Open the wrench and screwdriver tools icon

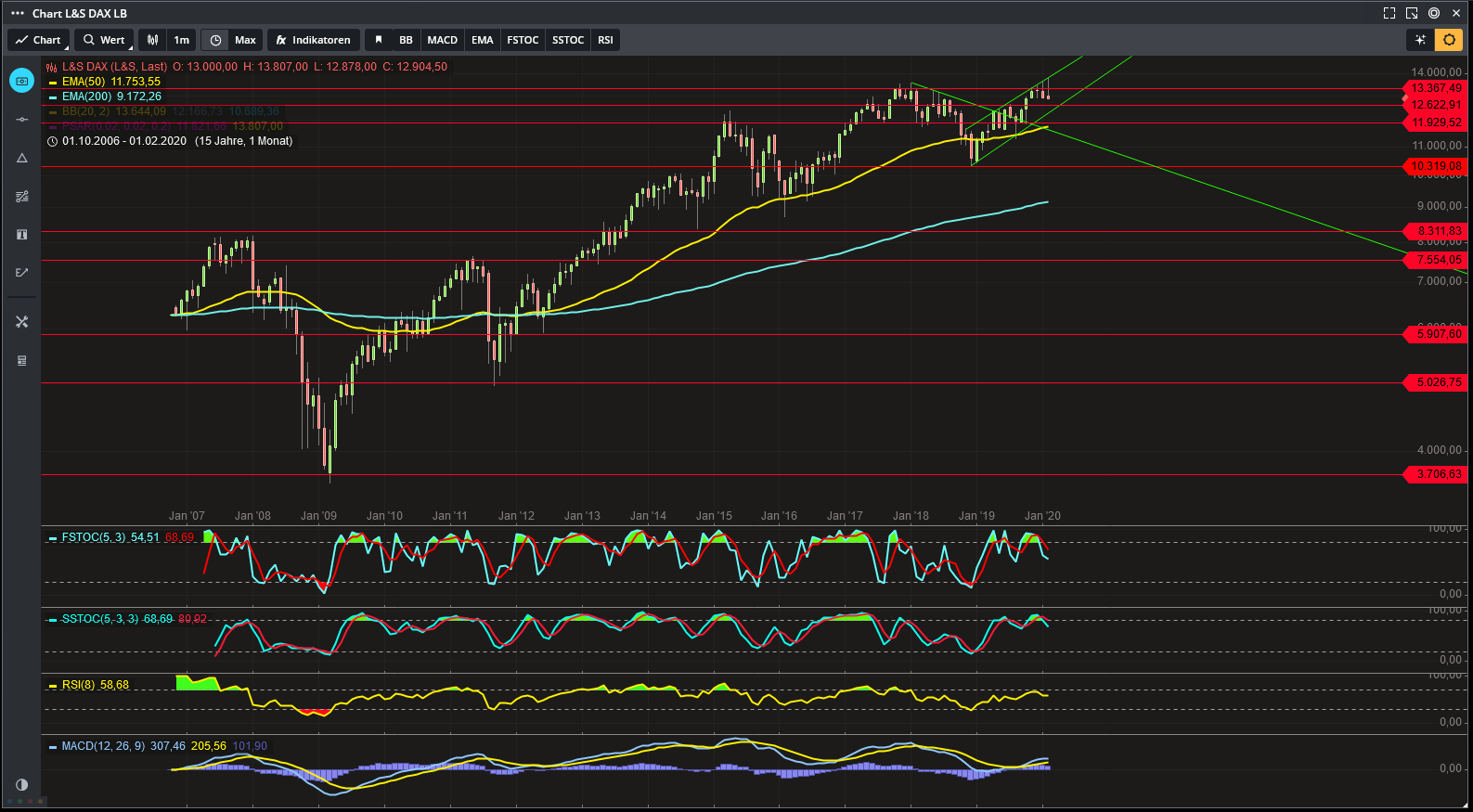coord(22,322)
